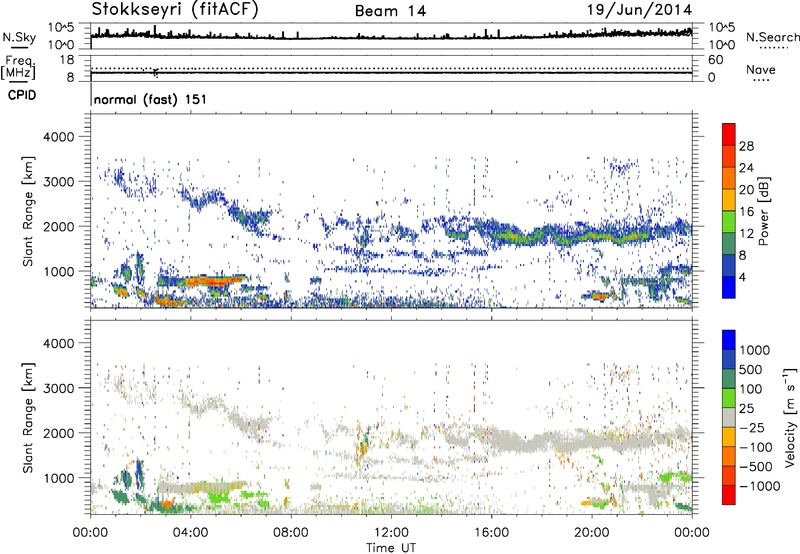Click velocity colorbar value 1000
Image resolution: width=800 pixels, height=554 pixels.
[755, 350]
